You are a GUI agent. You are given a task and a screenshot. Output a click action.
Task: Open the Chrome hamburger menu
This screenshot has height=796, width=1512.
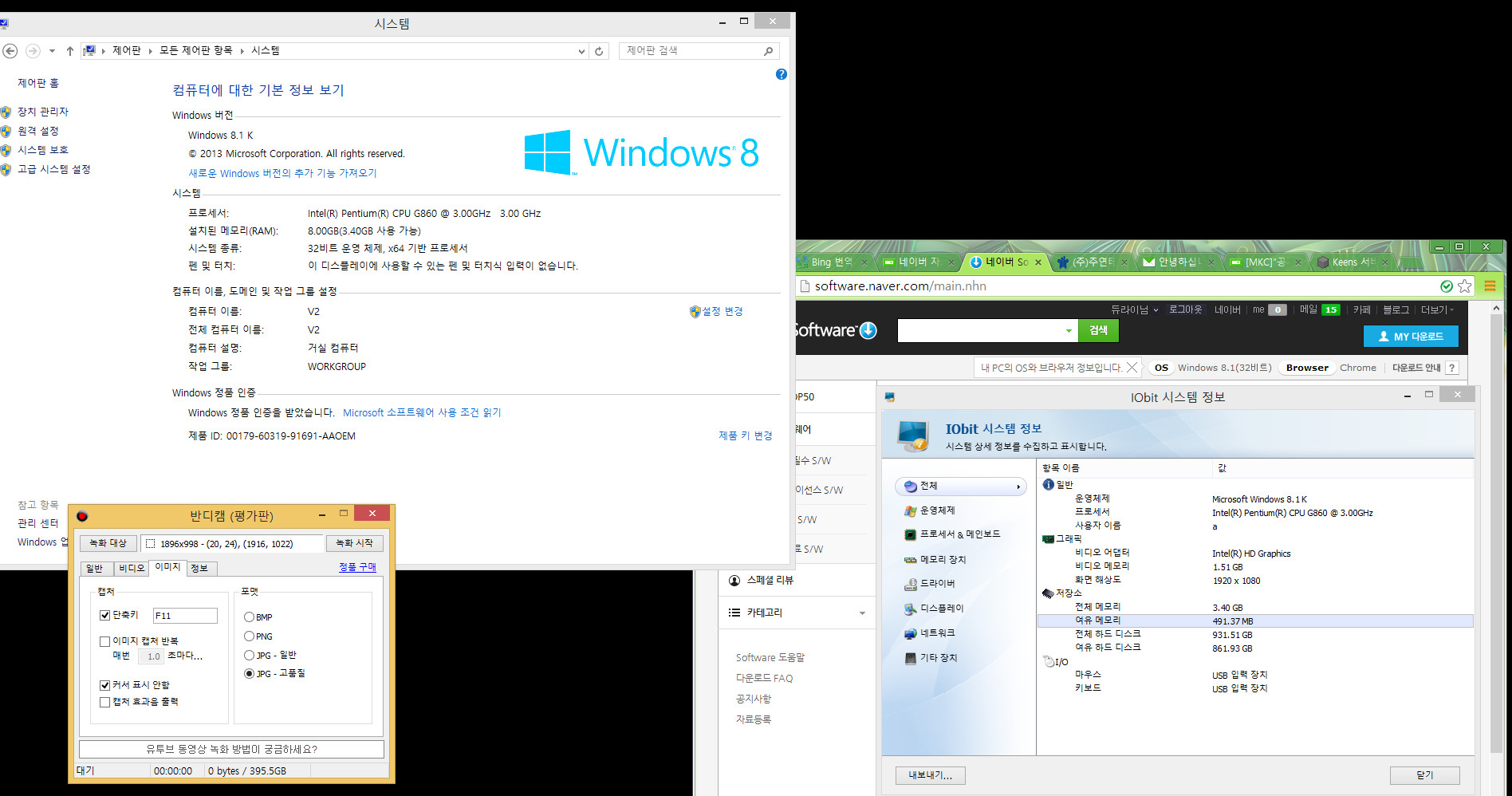[1490, 286]
